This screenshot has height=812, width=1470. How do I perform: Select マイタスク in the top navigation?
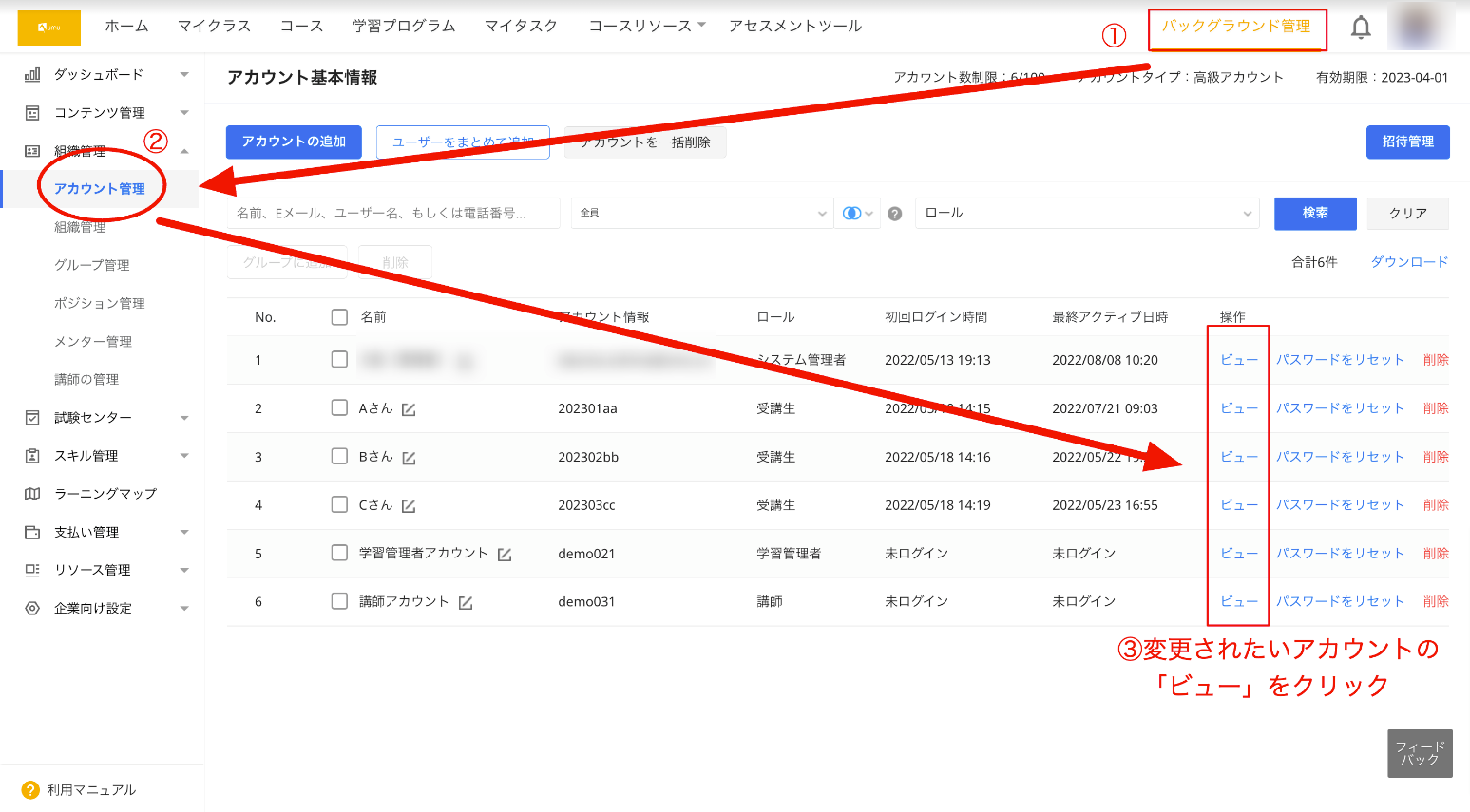click(x=521, y=27)
